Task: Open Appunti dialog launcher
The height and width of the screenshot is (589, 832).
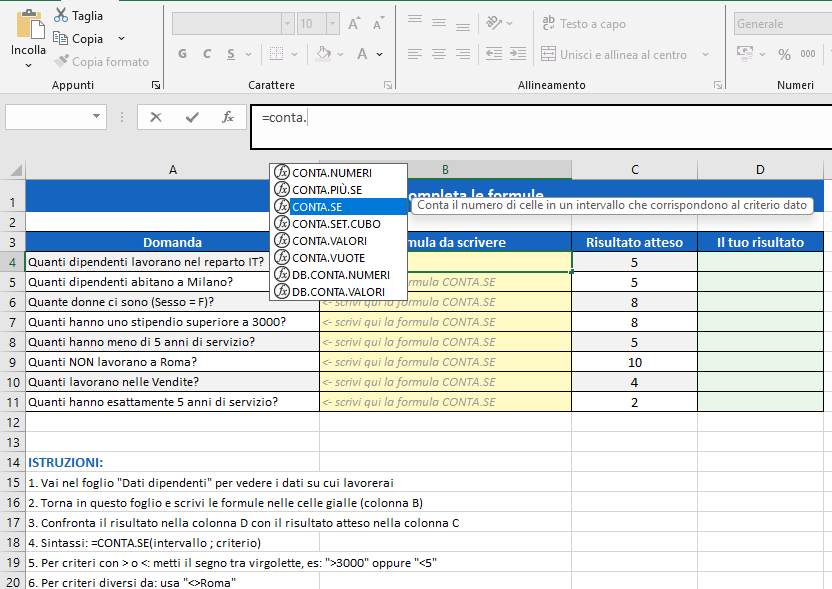Action: [156, 85]
